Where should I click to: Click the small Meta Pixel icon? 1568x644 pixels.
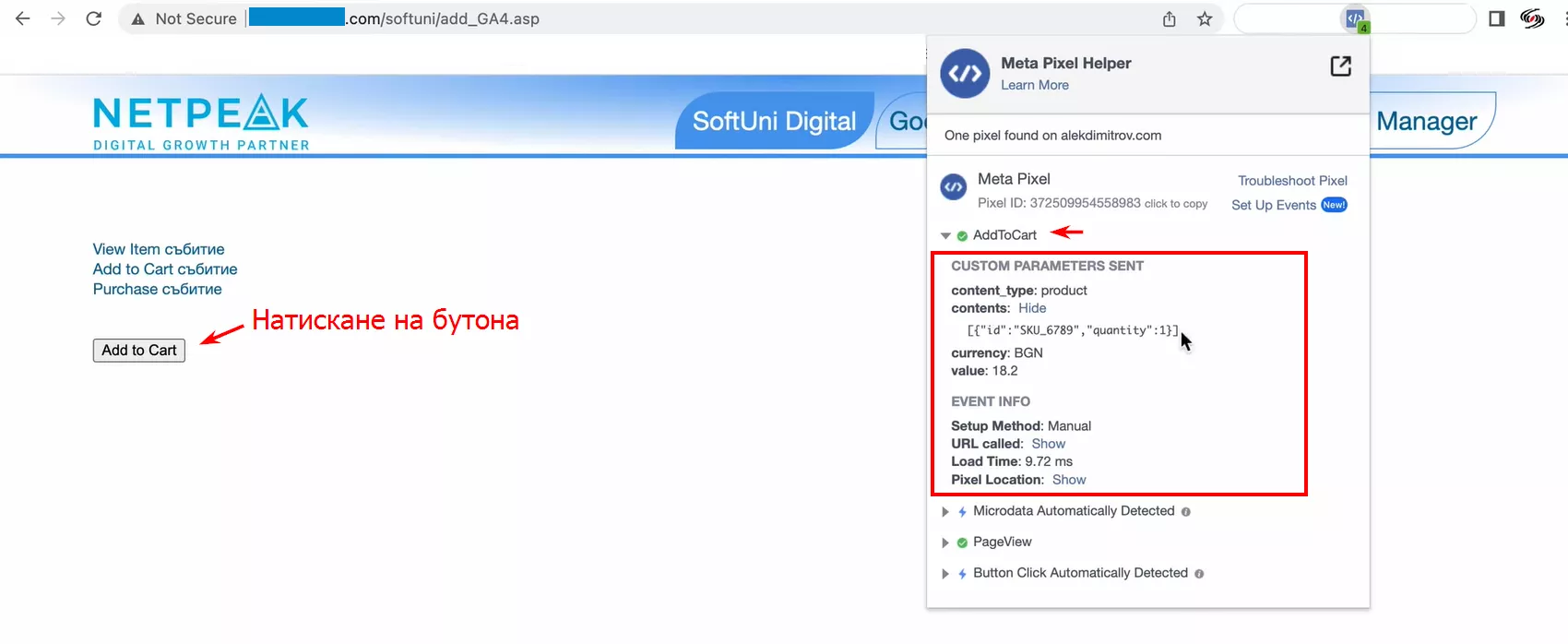tap(953, 187)
